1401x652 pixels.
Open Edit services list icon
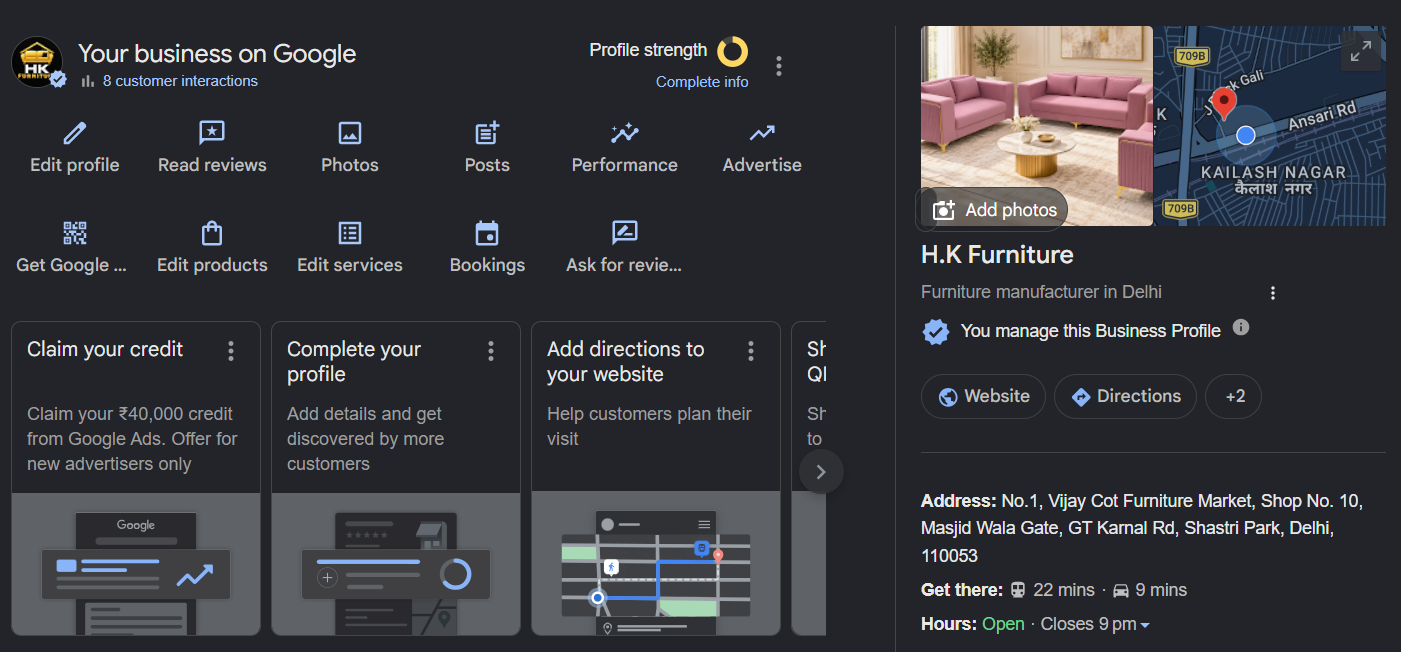pyautogui.click(x=350, y=233)
